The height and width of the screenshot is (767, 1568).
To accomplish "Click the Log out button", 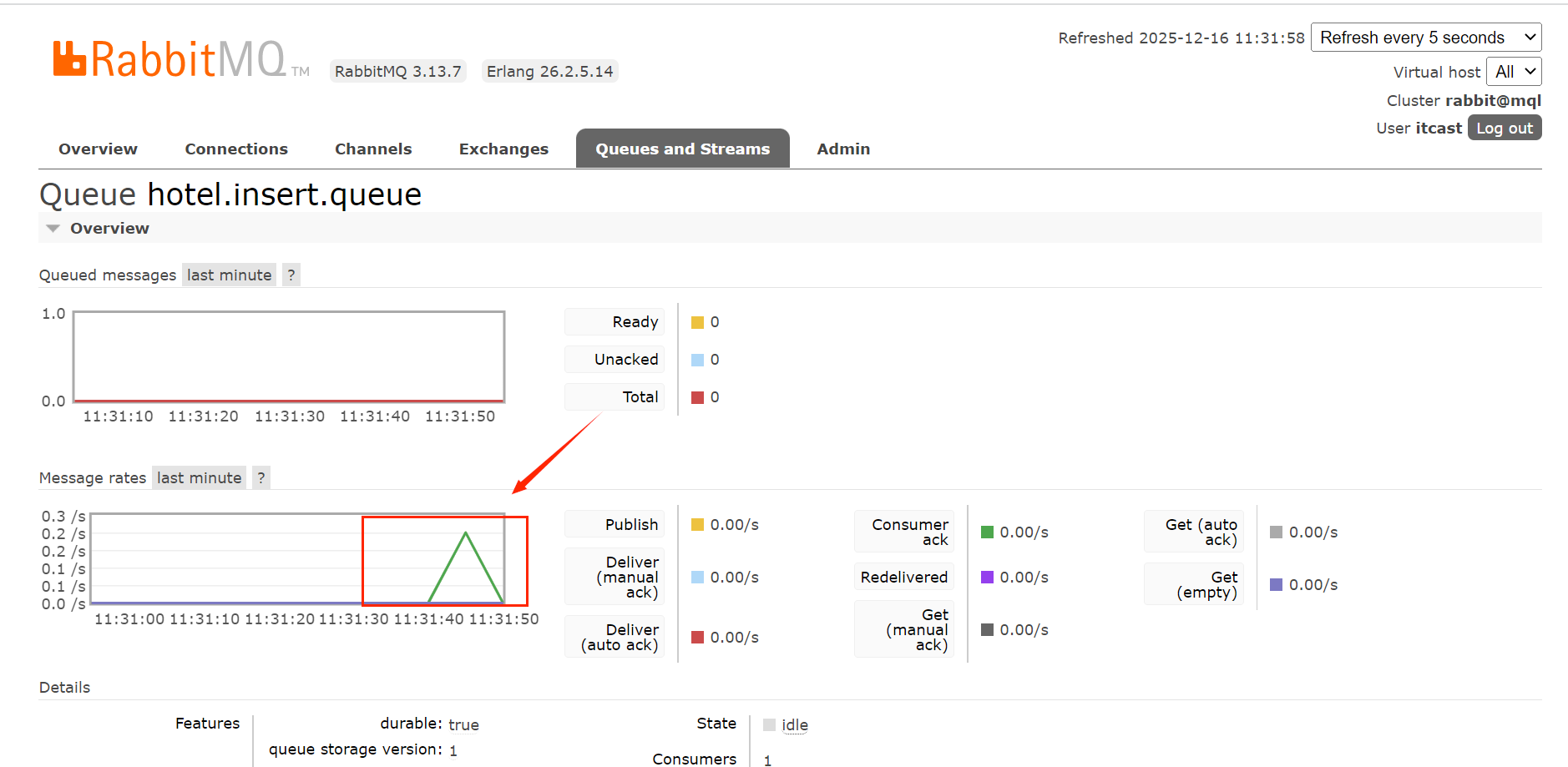I will (x=1505, y=128).
